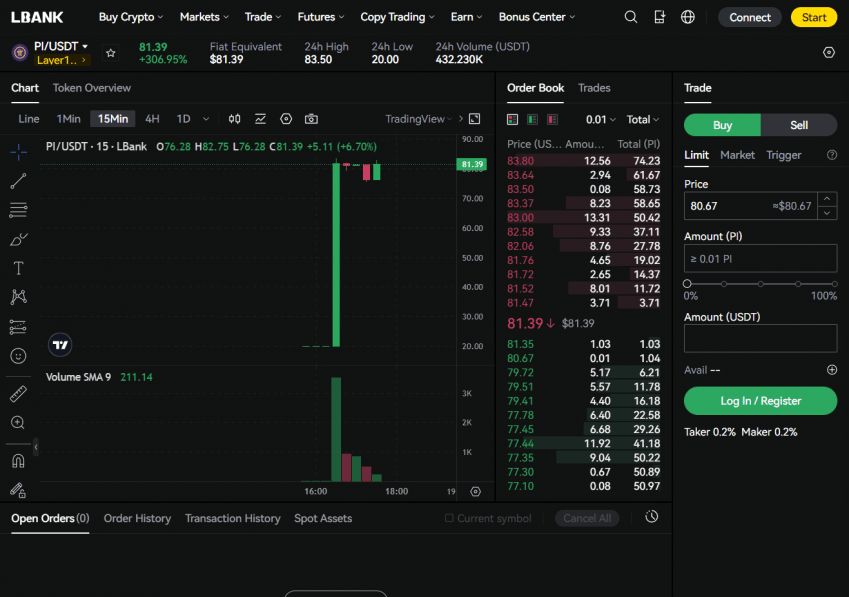This screenshot has height=597, width=849.
Task: Select the trend line drawing tool
Action: 18,181
